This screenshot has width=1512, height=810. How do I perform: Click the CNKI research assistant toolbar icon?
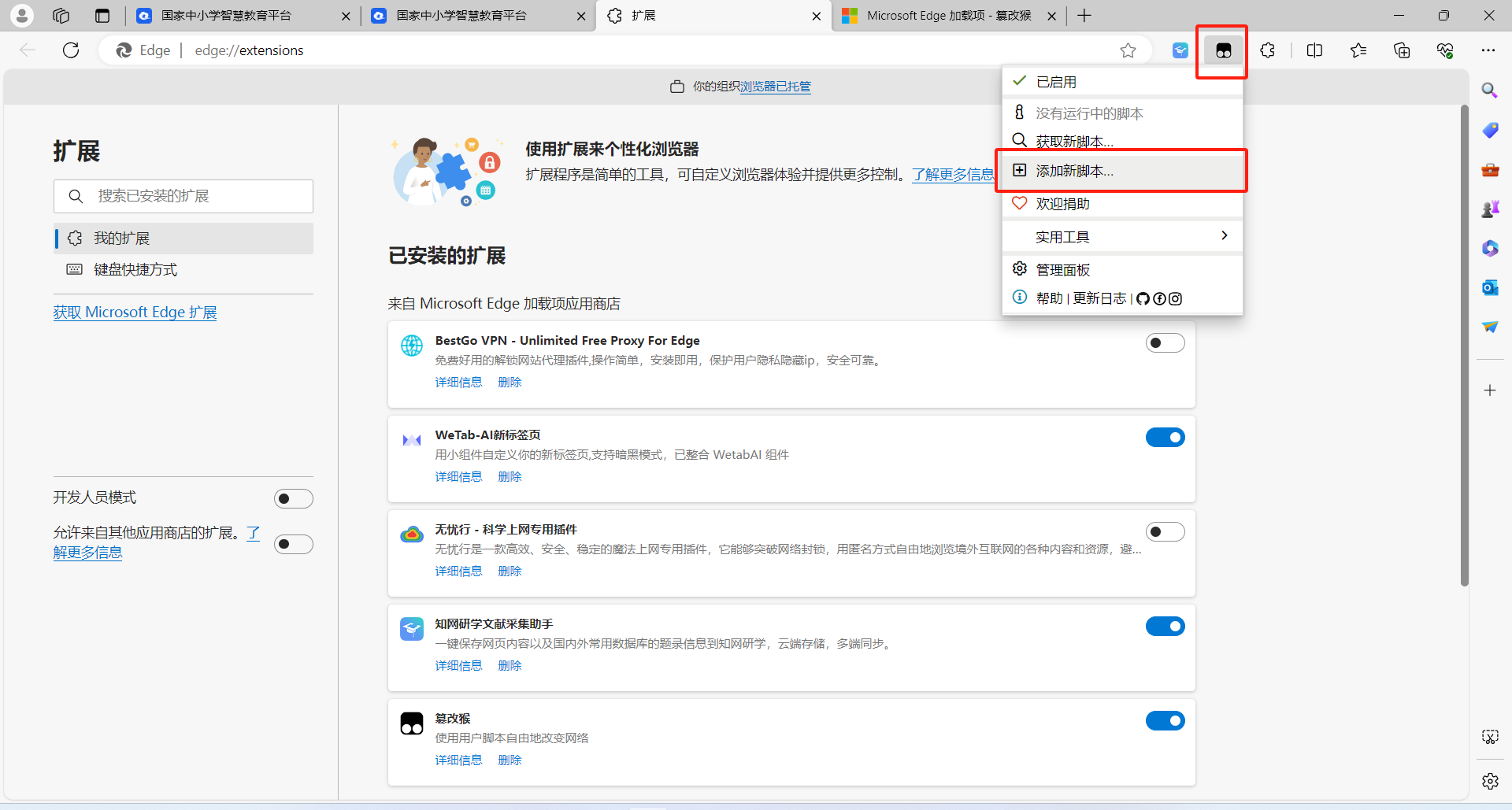(1180, 50)
